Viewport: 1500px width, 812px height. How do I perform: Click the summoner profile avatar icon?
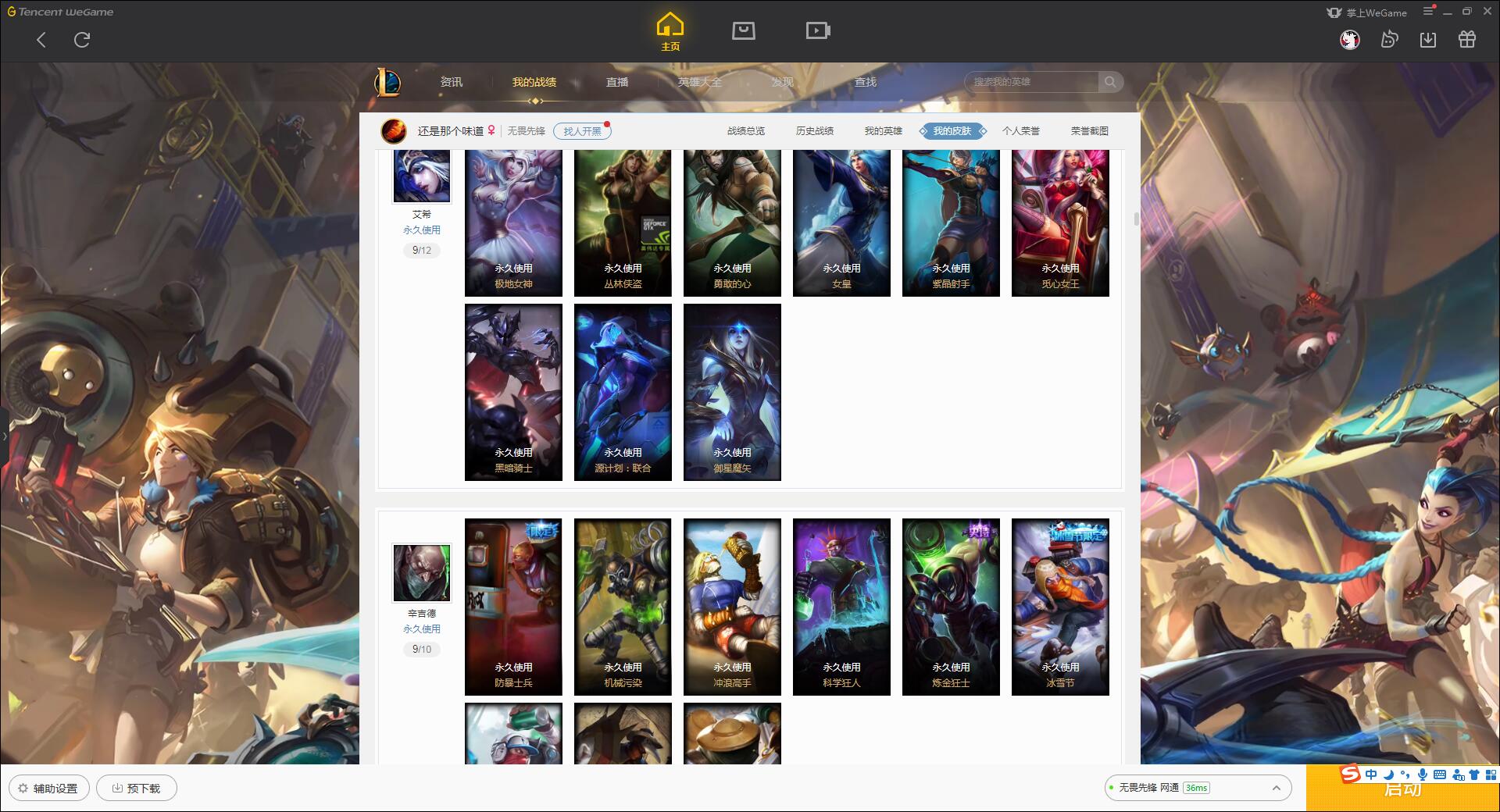[x=394, y=131]
